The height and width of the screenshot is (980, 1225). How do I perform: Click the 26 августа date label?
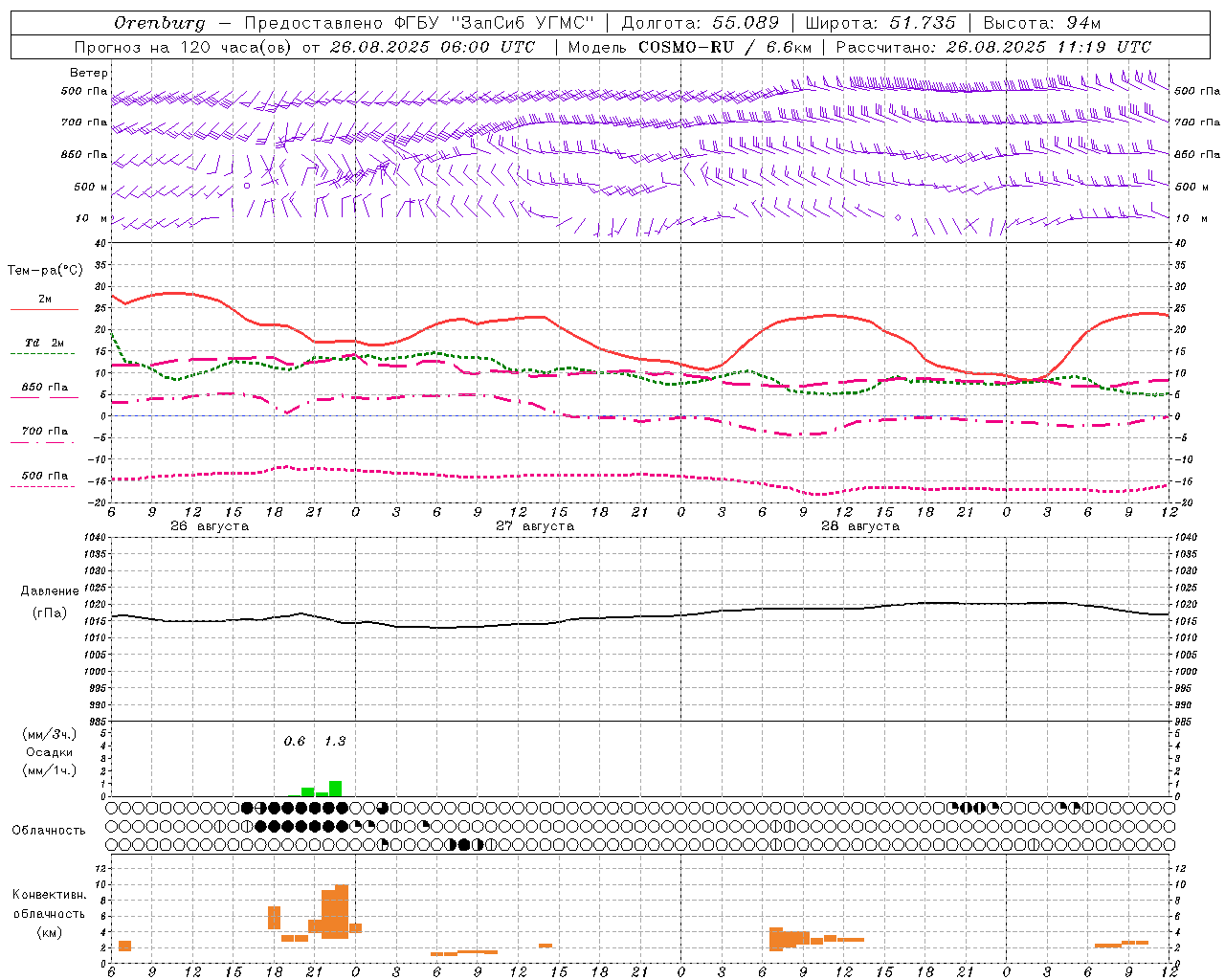click(x=210, y=526)
